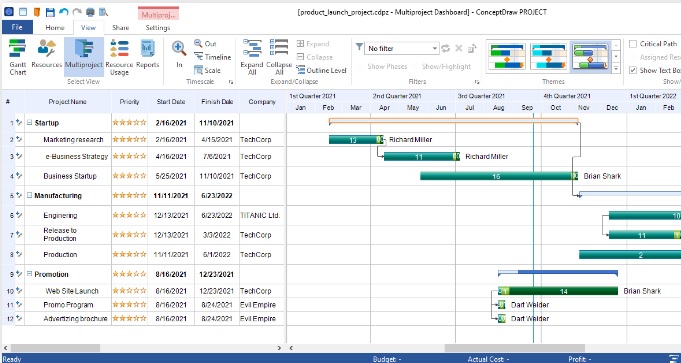Click the Expand button in ribbon
681x363 pixels.
[x=313, y=43]
